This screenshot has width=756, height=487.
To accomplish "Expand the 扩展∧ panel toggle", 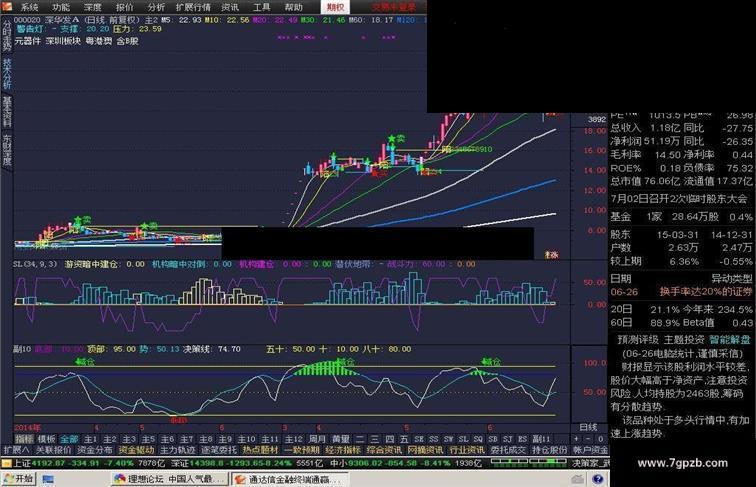I will click(x=16, y=450).
